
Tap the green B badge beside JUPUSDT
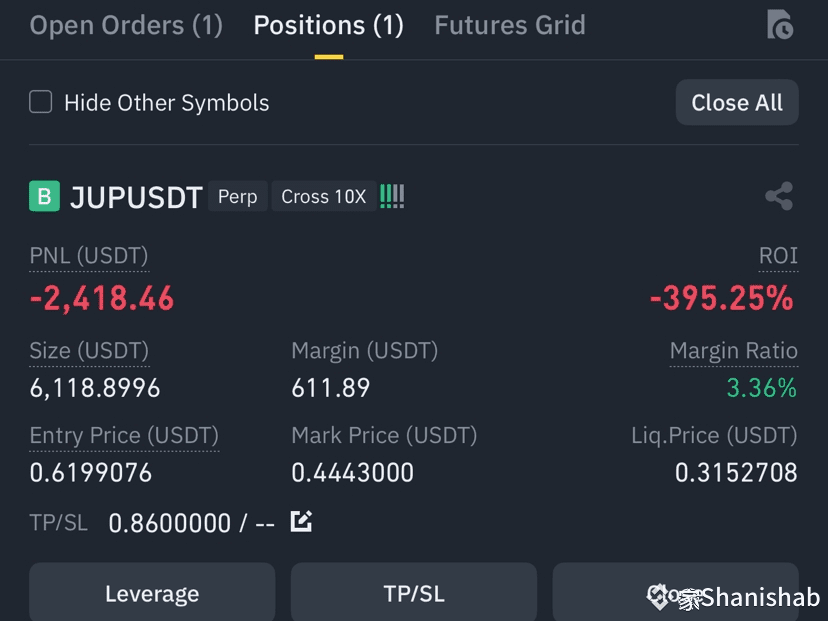click(44, 196)
